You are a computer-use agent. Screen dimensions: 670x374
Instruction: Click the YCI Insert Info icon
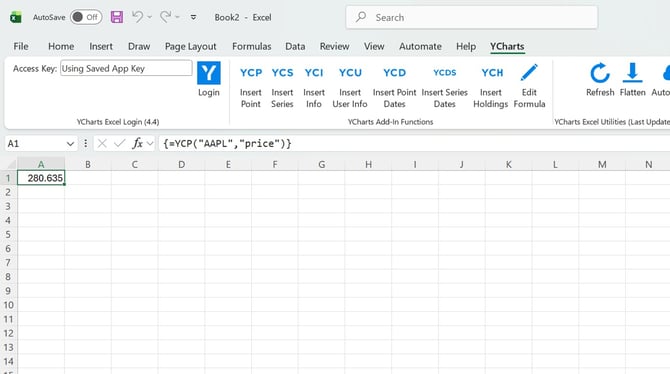pos(314,73)
